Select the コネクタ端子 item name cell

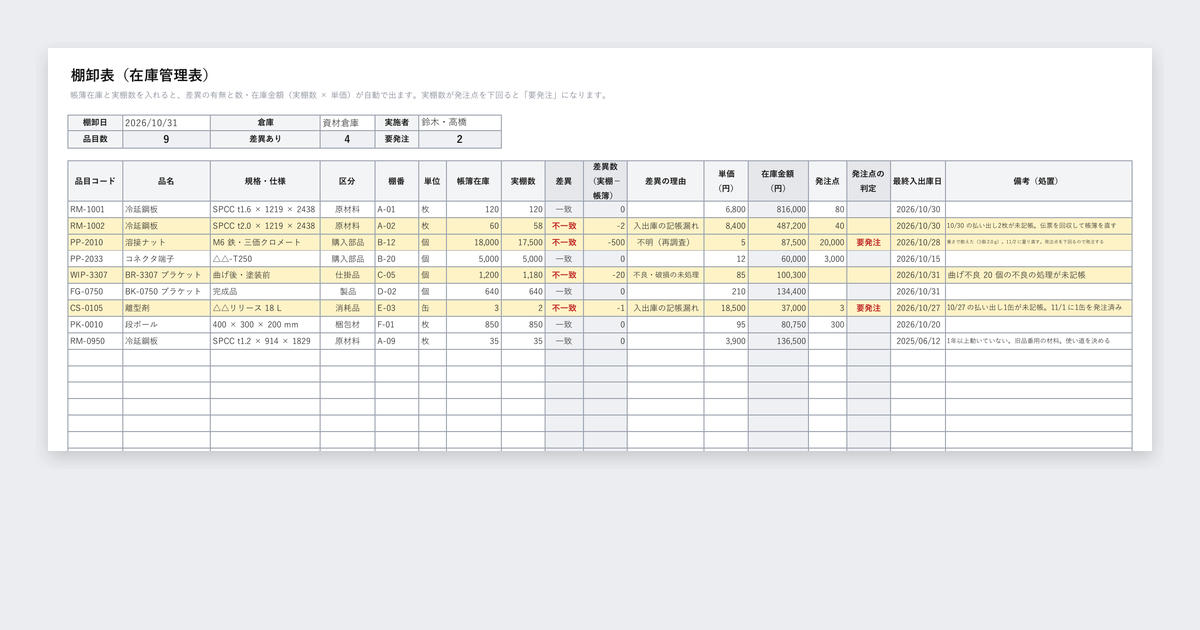pyautogui.click(x=166, y=259)
